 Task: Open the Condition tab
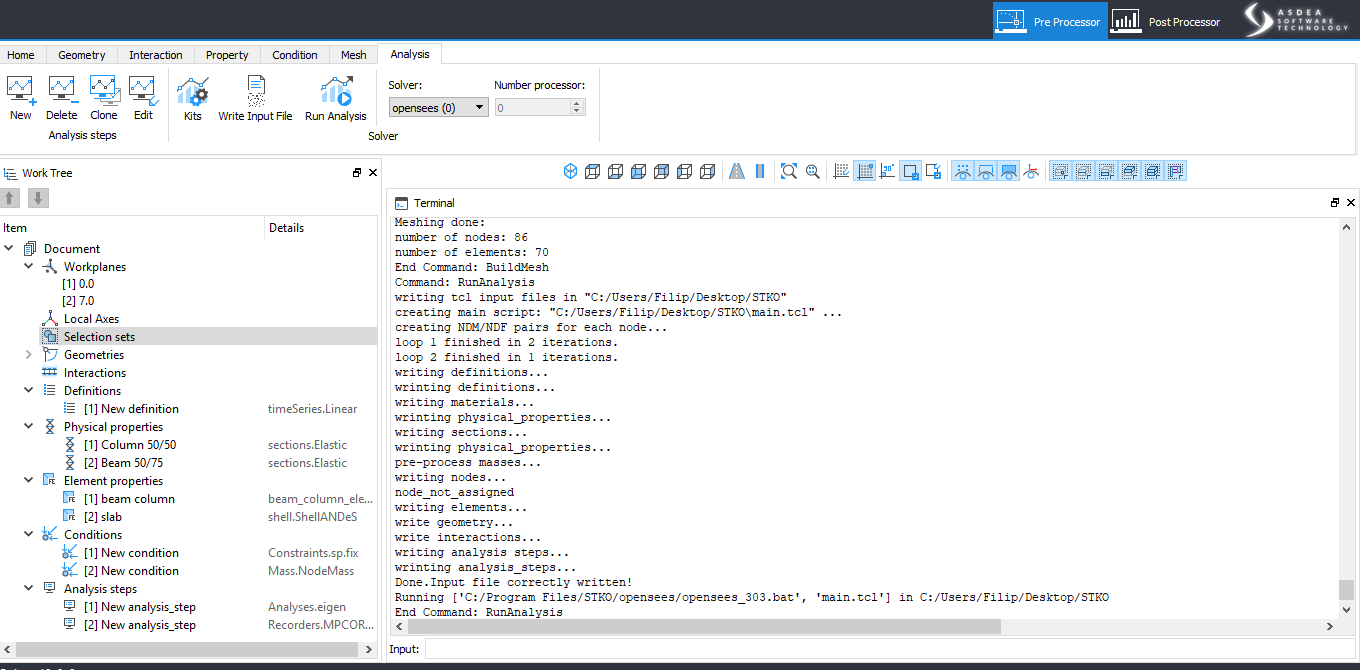[x=295, y=55]
